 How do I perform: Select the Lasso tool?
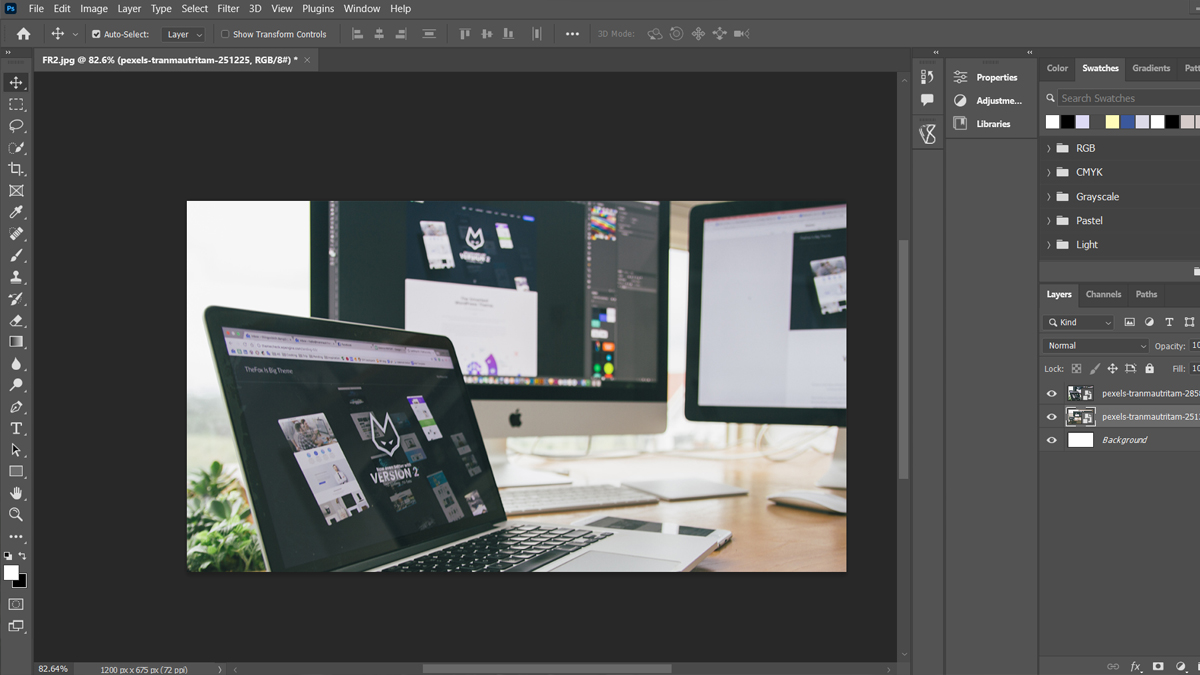16,126
